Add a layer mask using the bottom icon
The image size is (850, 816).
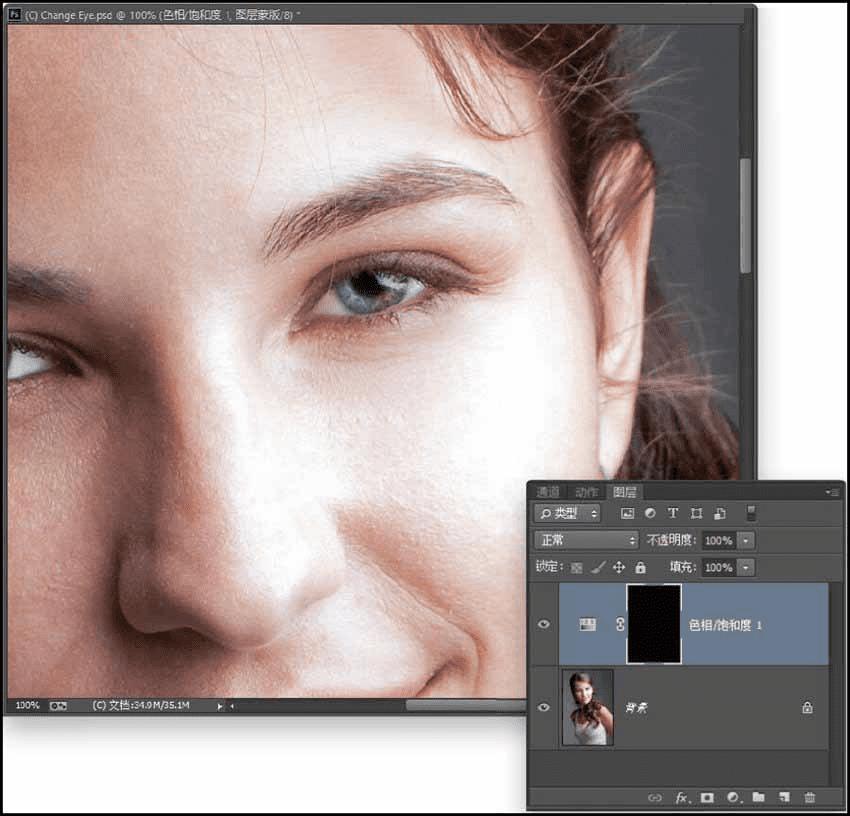point(707,797)
